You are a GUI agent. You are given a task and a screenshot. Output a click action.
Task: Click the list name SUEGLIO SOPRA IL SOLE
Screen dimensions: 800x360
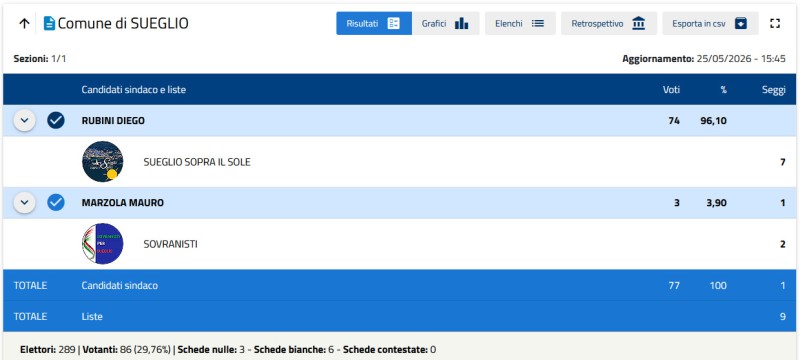point(197,163)
